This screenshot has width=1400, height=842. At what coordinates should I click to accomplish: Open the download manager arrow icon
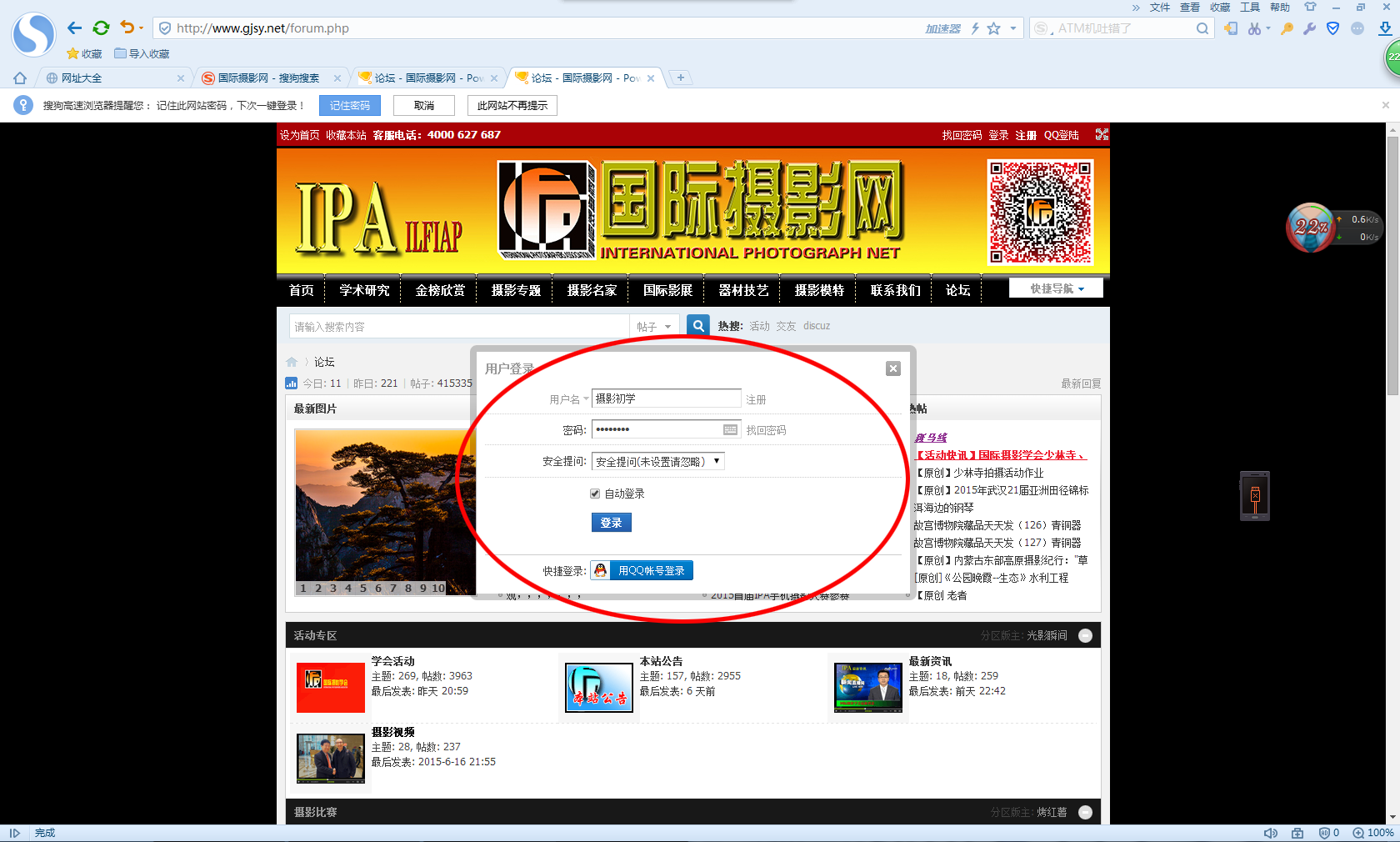pos(1385,28)
